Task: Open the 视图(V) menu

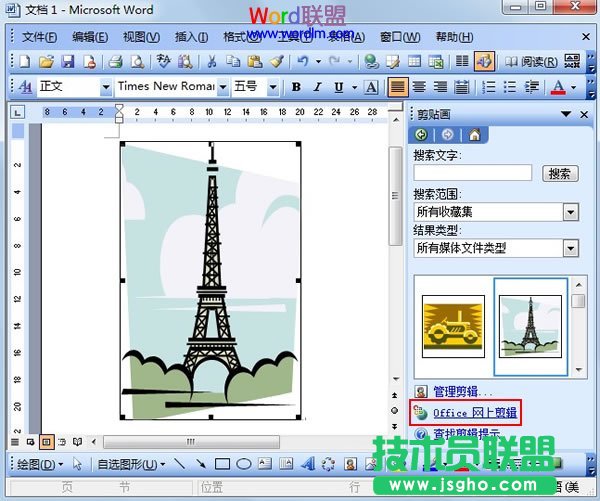Action: 141,37
